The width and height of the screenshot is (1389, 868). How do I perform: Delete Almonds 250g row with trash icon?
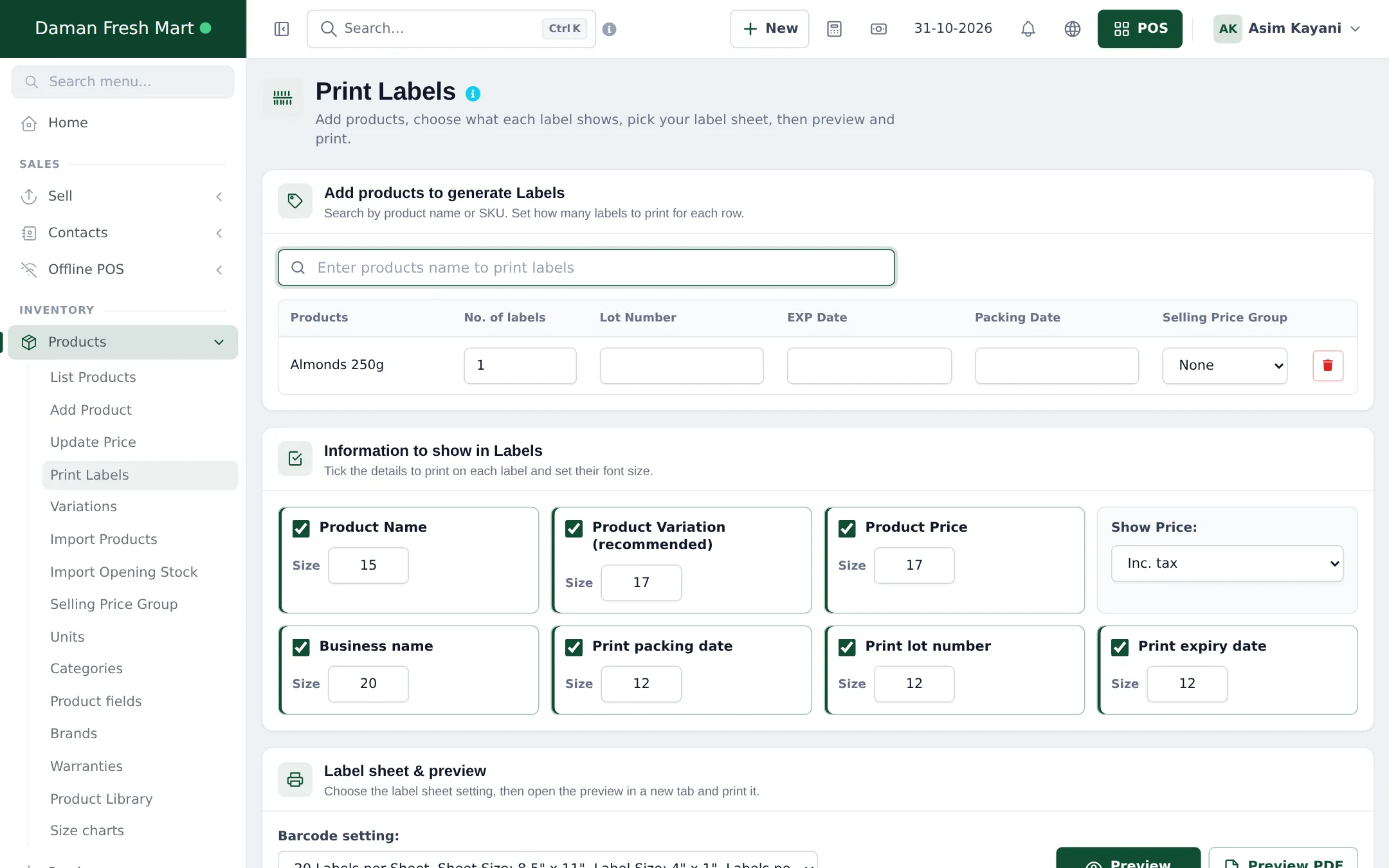coord(1328,366)
